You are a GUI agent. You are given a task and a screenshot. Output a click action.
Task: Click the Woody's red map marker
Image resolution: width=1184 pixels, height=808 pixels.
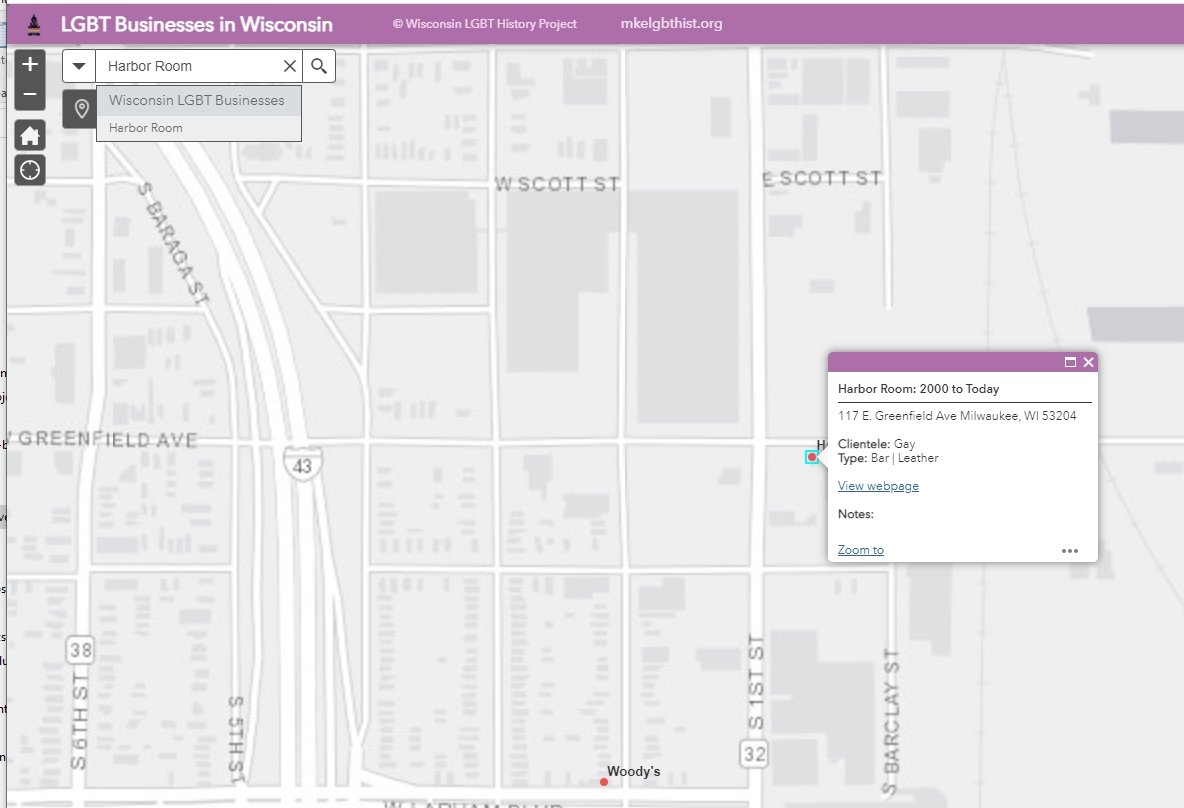click(x=604, y=782)
